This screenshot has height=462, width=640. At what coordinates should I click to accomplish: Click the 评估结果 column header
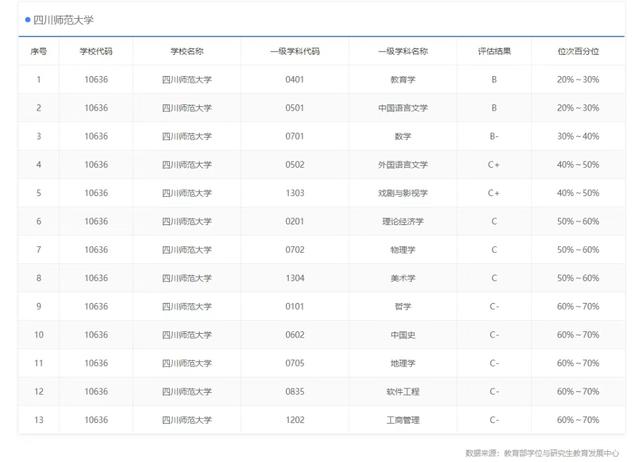(x=494, y=51)
